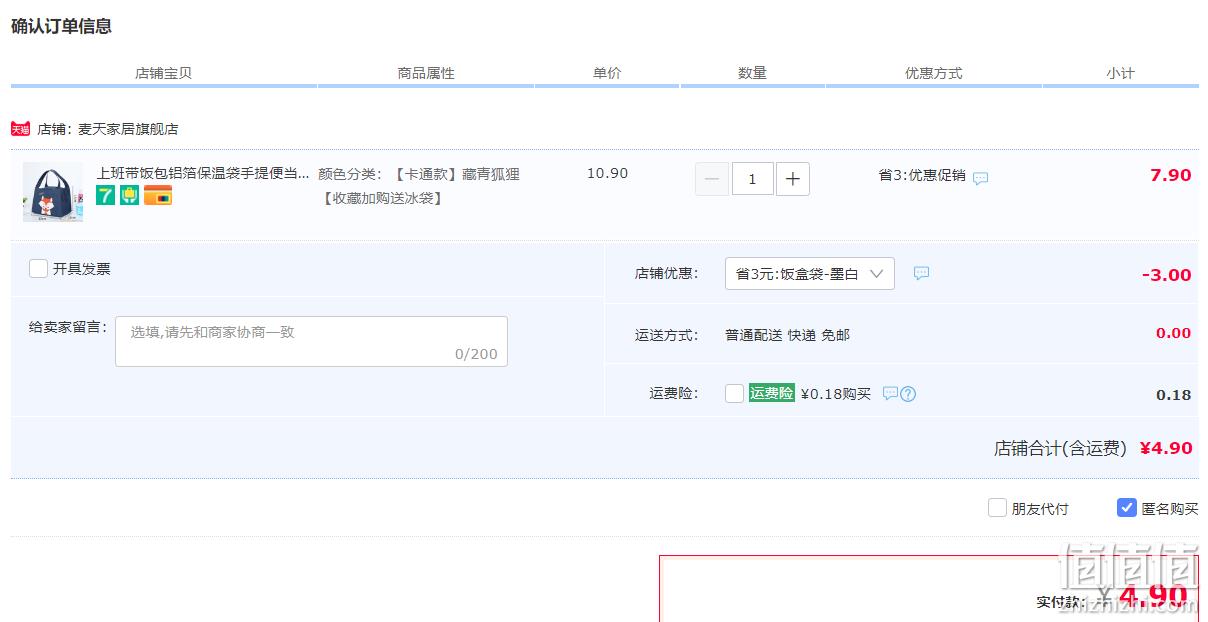
Task: Uncheck the 匿名购买 anonymous purchase checkbox
Action: point(1127,507)
